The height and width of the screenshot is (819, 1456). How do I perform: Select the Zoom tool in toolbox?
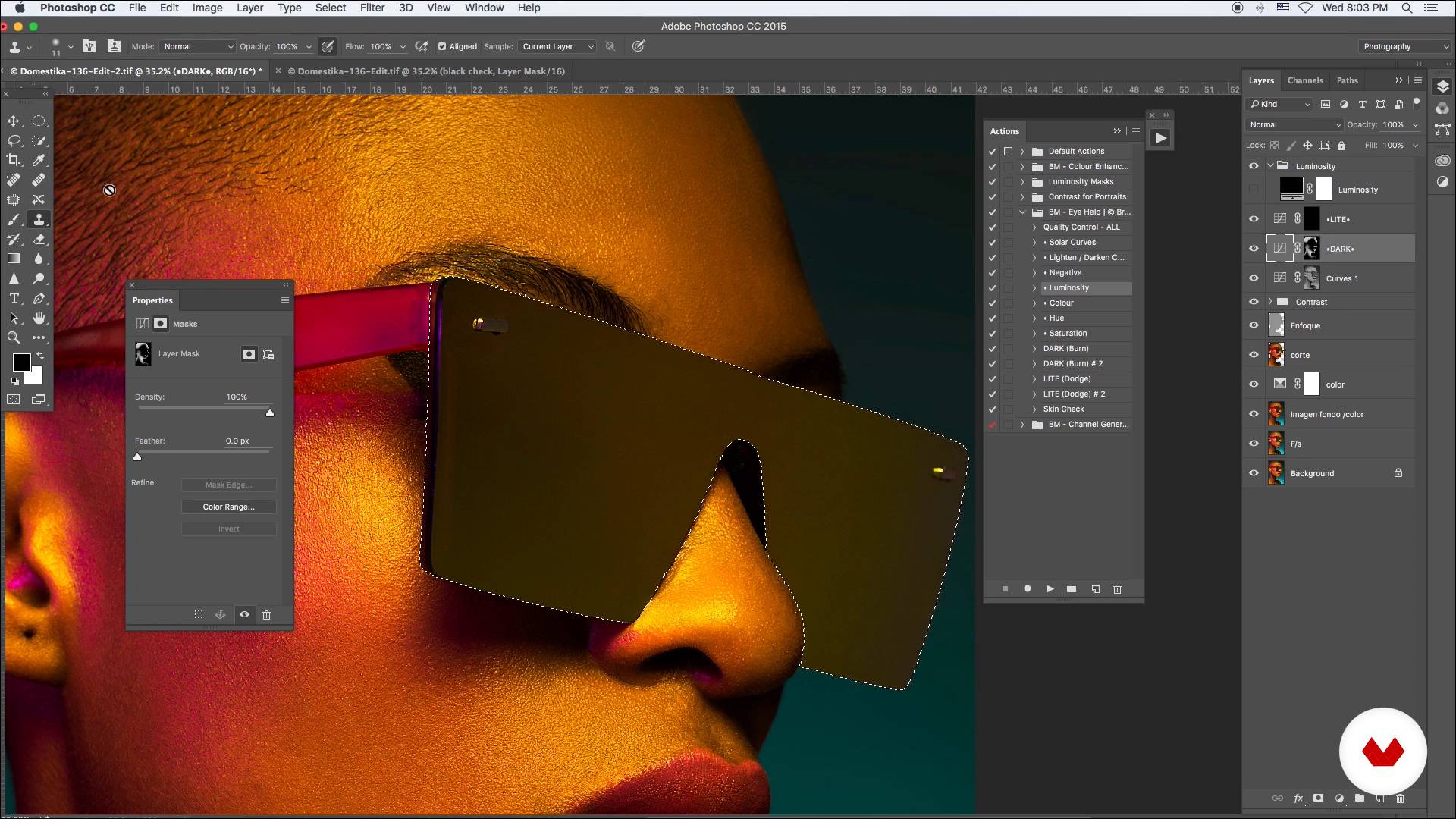point(14,338)
